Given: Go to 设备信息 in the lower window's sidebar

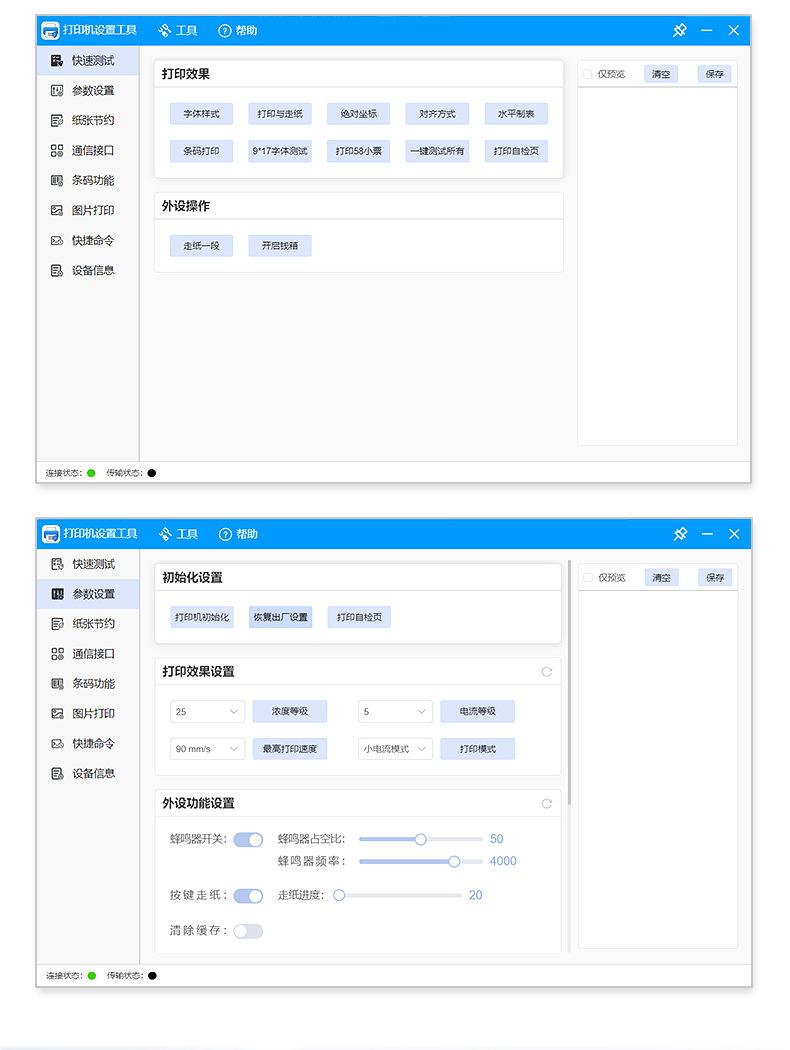Looking at the screenshot, I should coord(92,774).
